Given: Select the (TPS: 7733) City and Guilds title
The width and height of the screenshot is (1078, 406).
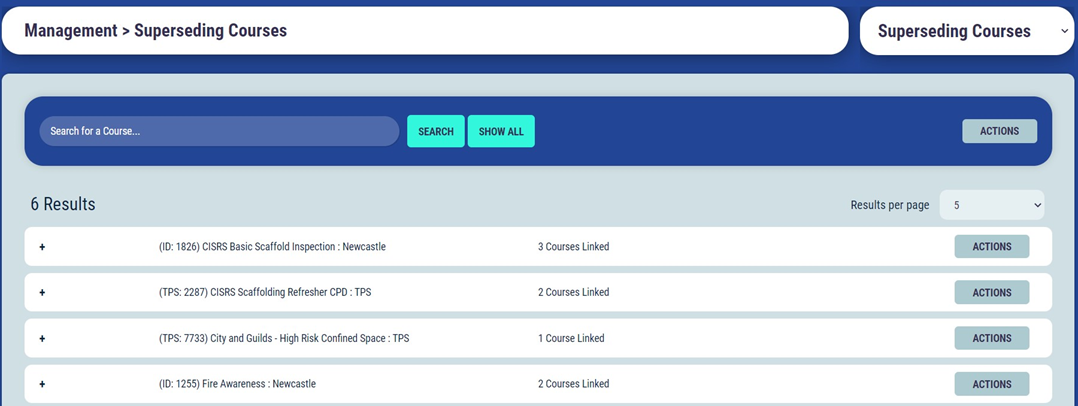Looking at the screenshot, I should [x=284, y=339].
